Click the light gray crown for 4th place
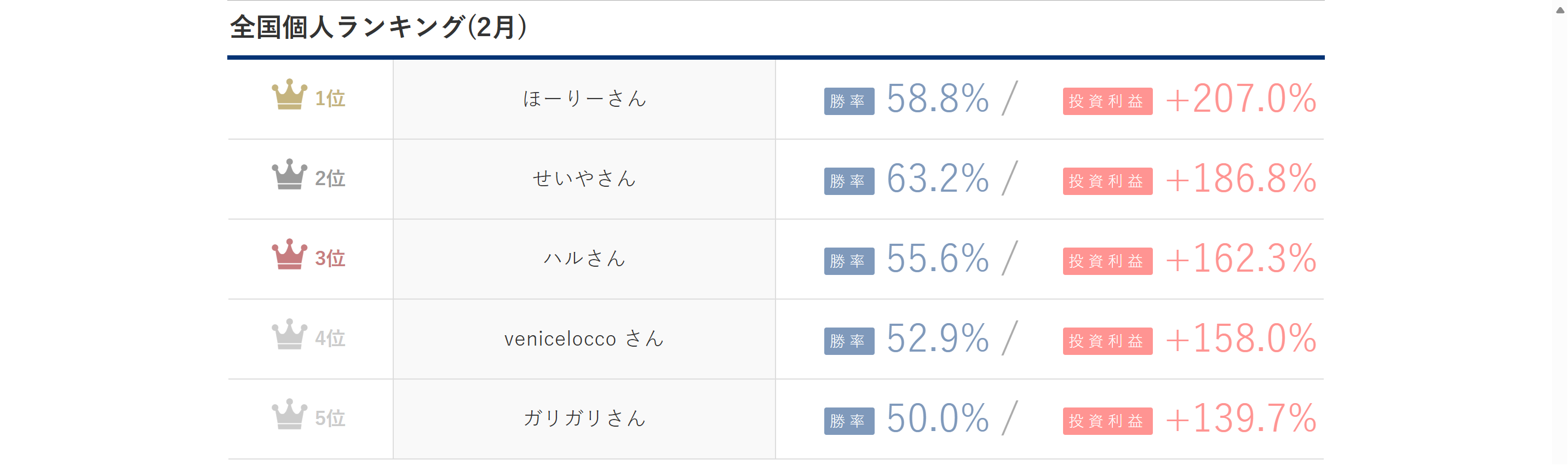Screen dimensions: 1568x465 289,335
